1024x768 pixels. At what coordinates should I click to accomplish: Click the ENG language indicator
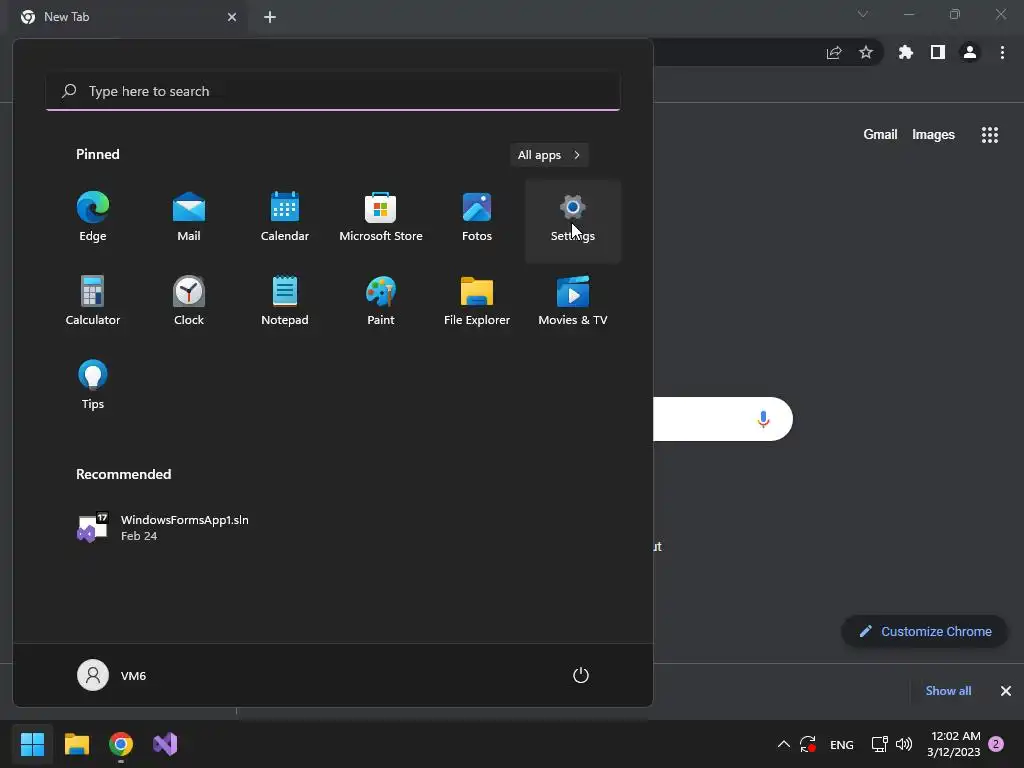point(841,744)
